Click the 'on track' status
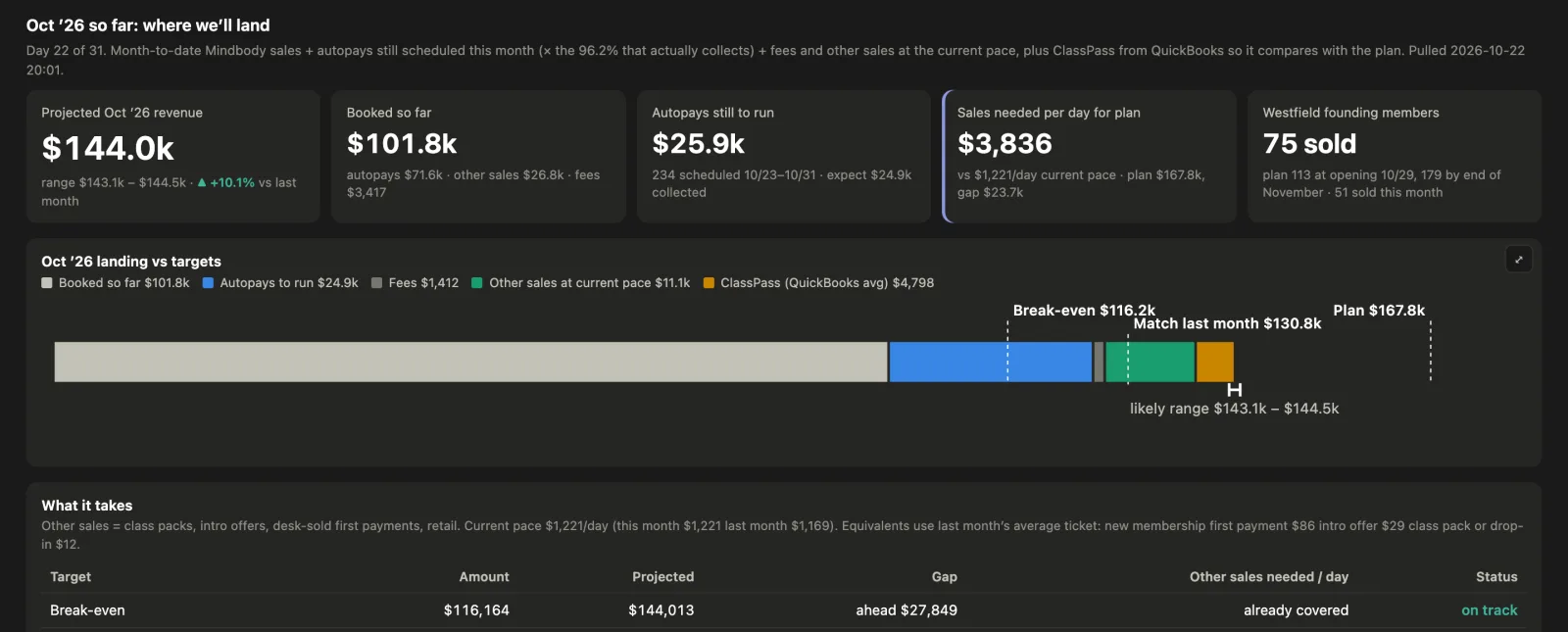This screenshot has height=632, width=1568. pos(1490,610)
